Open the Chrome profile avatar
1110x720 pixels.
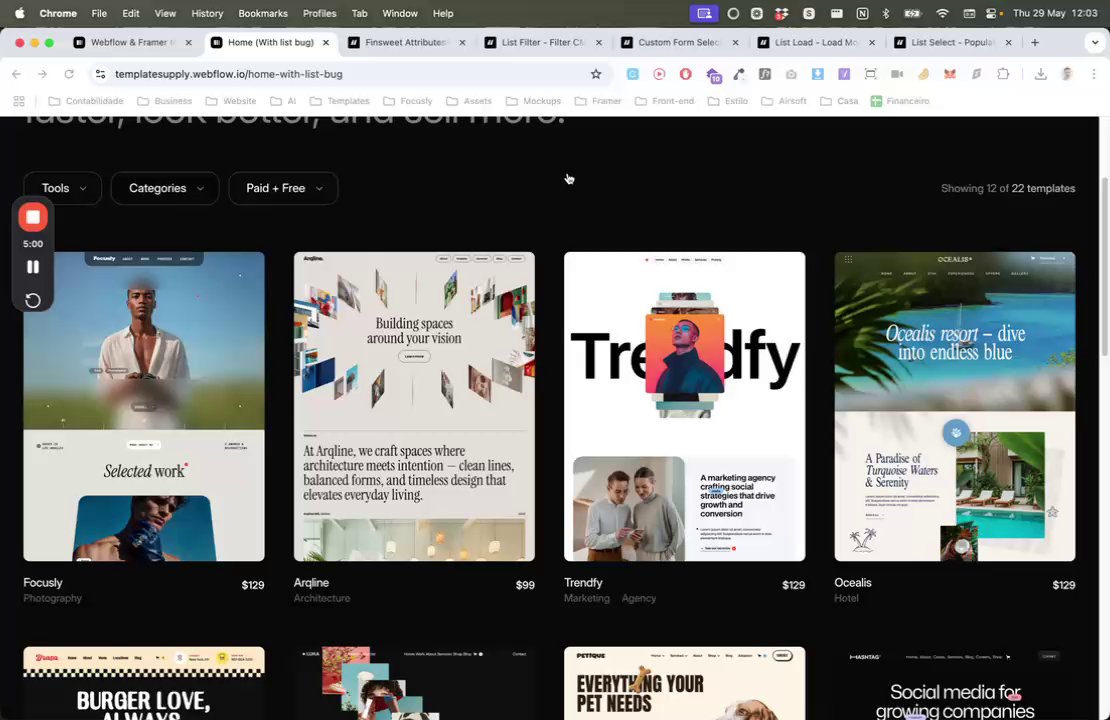point(1067,74)
